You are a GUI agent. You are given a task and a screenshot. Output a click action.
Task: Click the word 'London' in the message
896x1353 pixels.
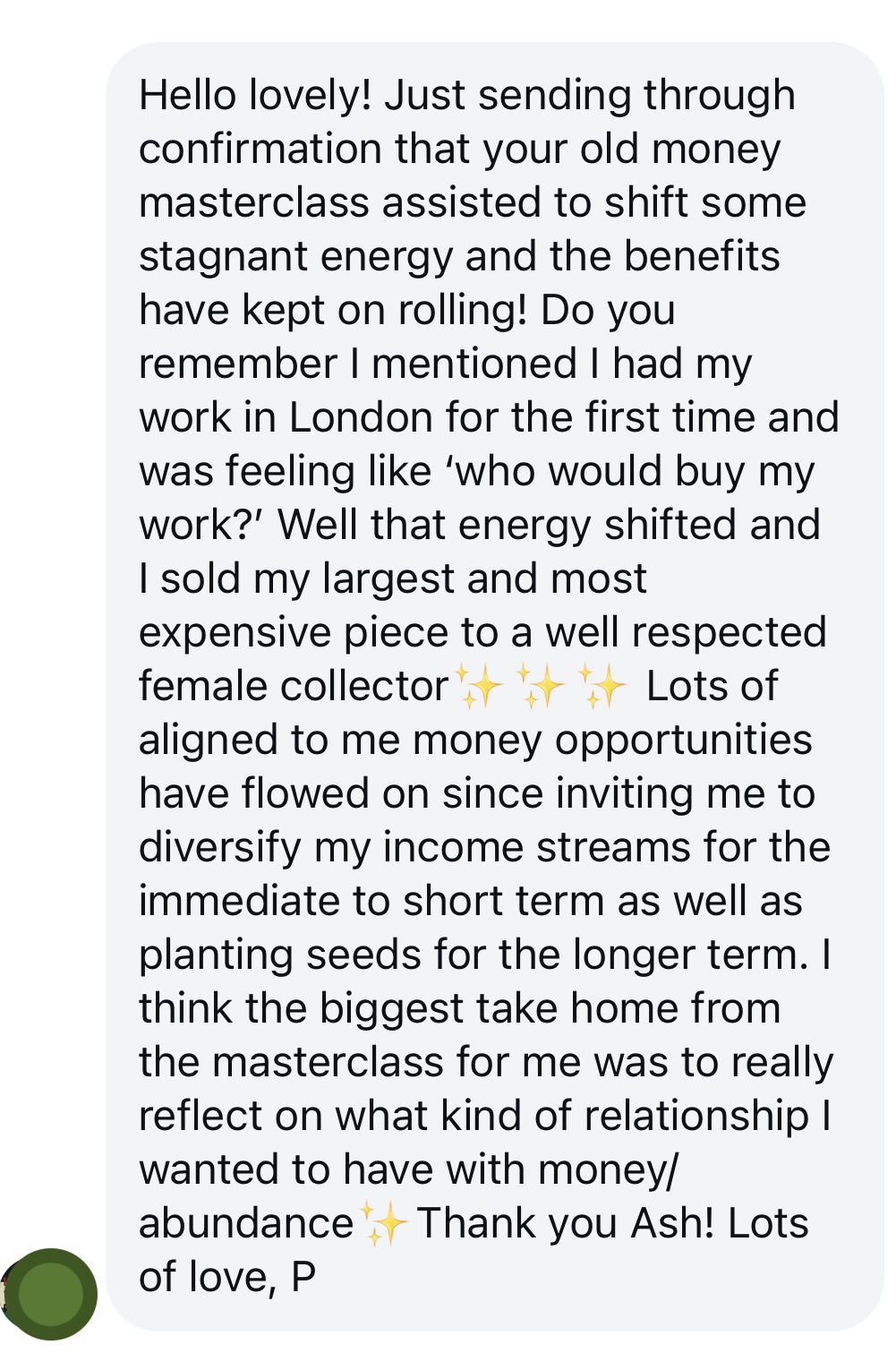point(362,417)
